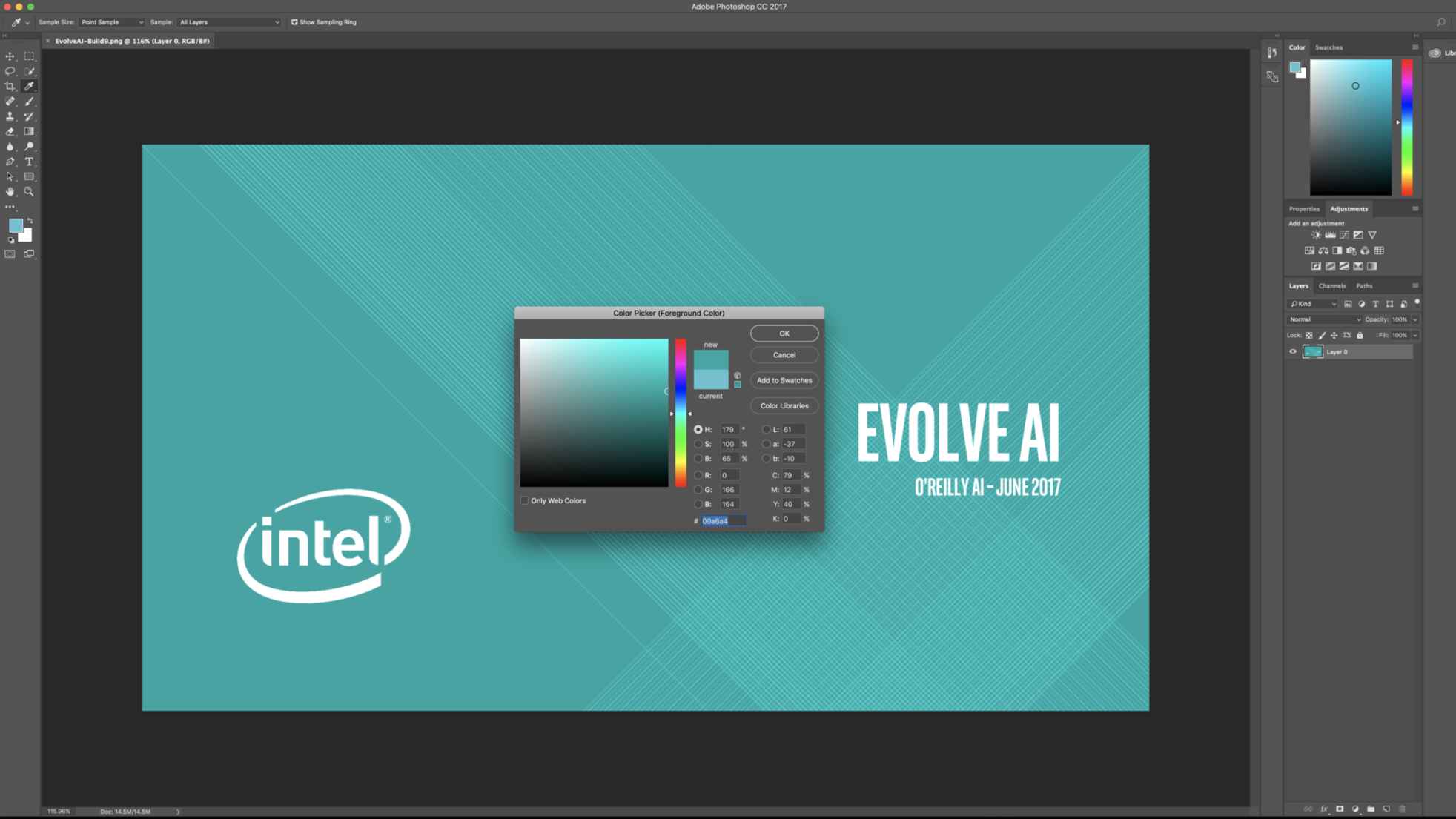1456x819 pixels.
Task: Select the Lab a channel radio button
Action: click(766, 444)
